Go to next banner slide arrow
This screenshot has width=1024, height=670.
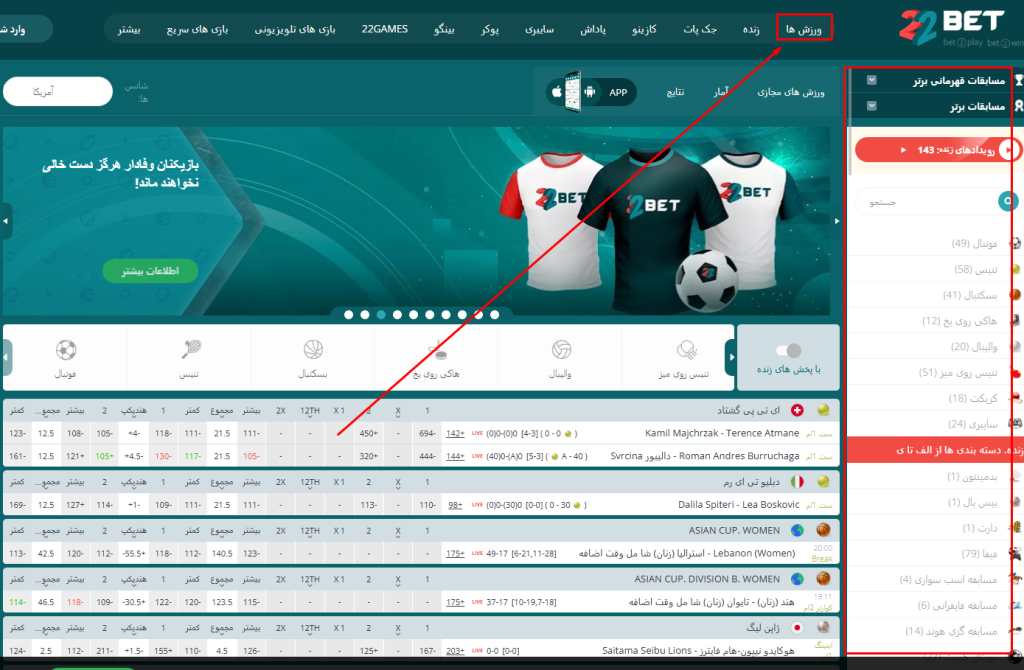coord(837,221)
